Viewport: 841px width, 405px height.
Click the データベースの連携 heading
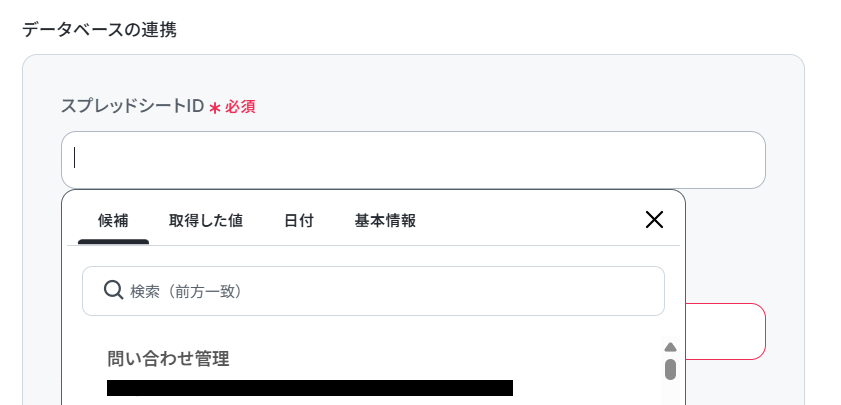[x=99, y=30]
